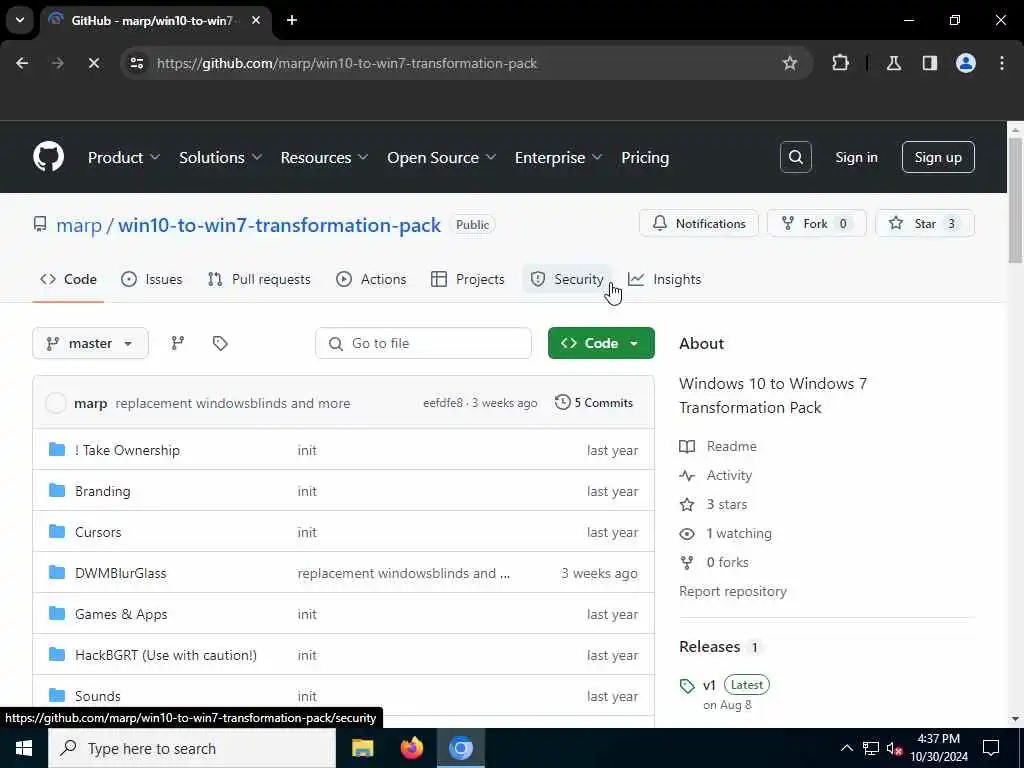Click the GitHub octocat logo
The height and width of the screenshot is (768, 1024).
[x=48, y=157]
